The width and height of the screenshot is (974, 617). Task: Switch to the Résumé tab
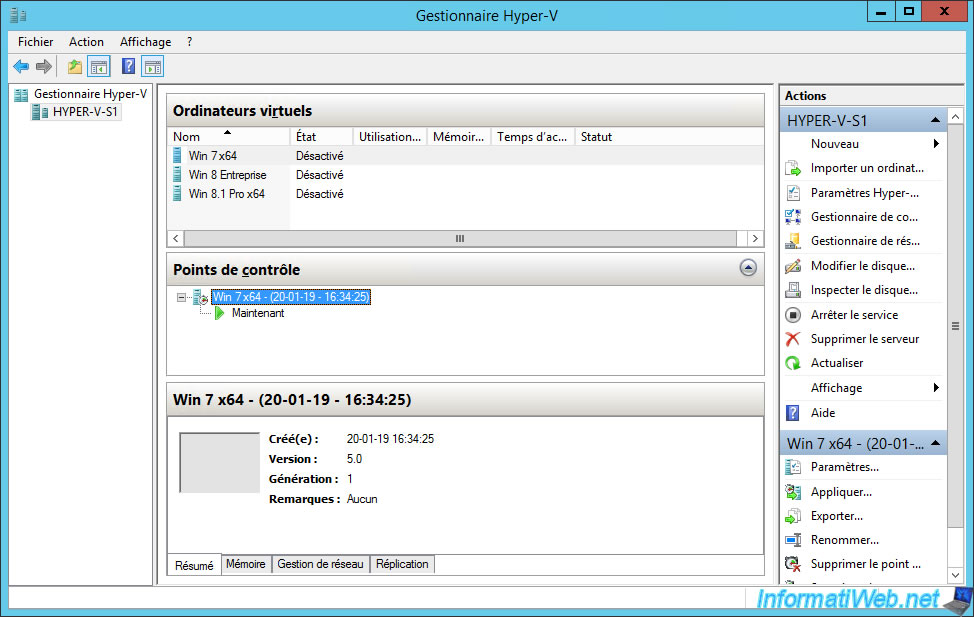coord(194,565)
